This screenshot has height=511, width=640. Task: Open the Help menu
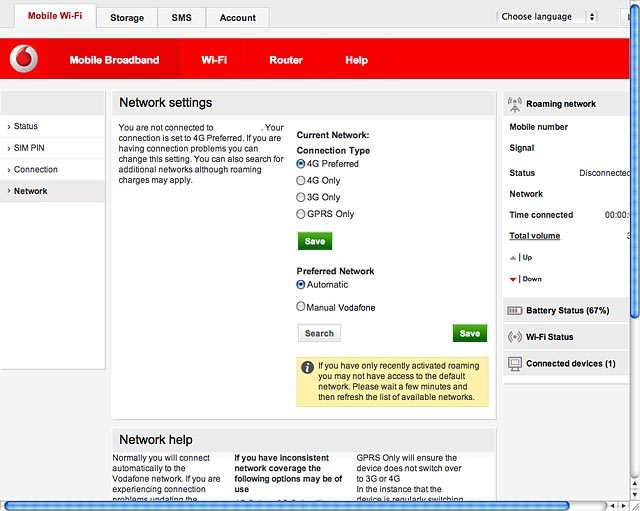357,60
